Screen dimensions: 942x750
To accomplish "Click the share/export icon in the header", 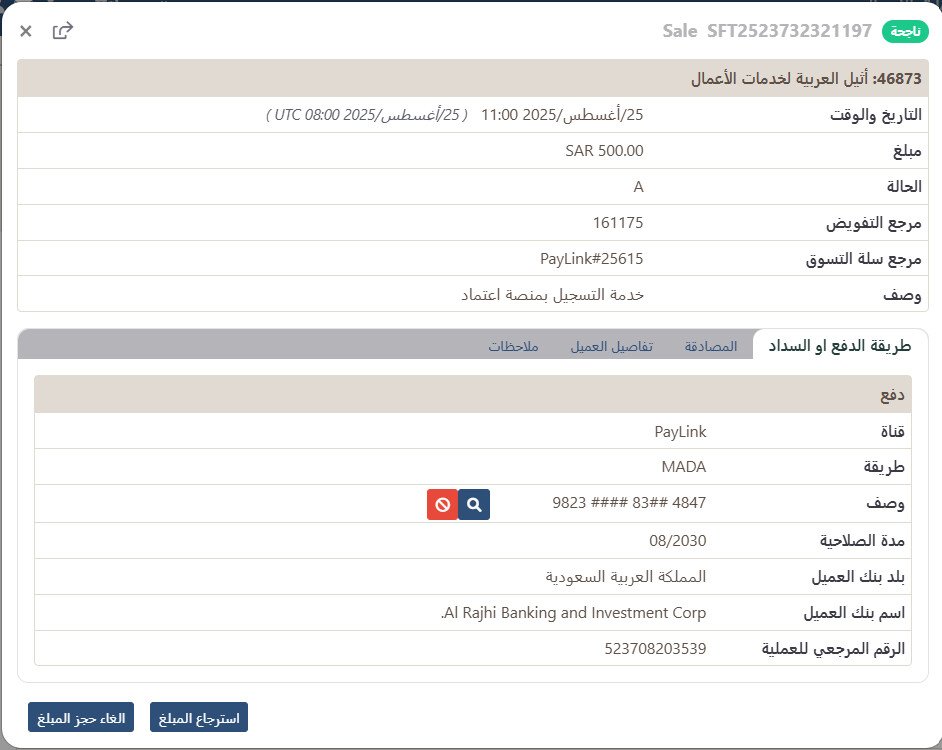I will pos(63,31).
